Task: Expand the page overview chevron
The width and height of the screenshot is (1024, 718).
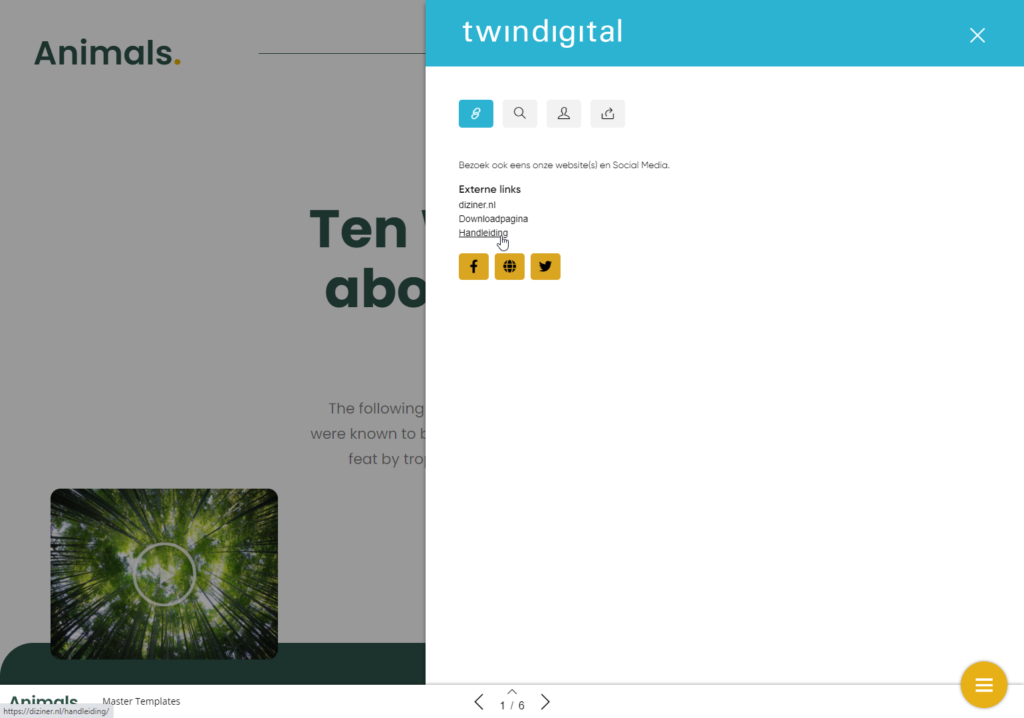Action: click(x=512, y=691)
